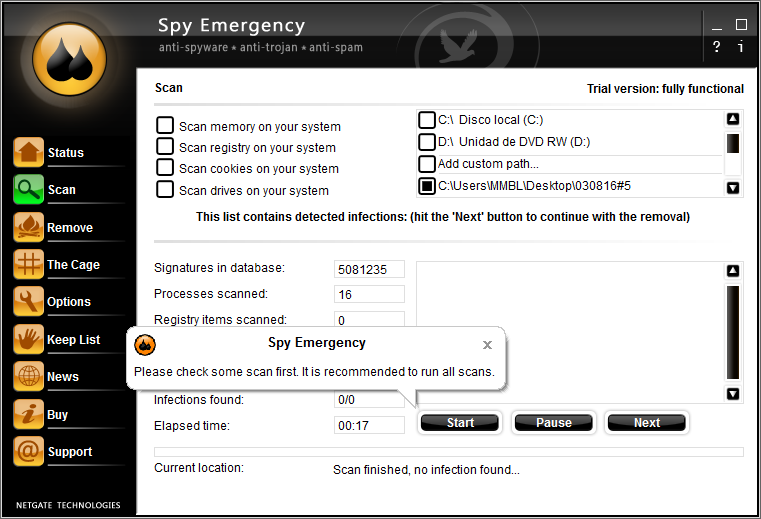Open the Status section house icon
The image size is (761, 519).
coord(29,153)
